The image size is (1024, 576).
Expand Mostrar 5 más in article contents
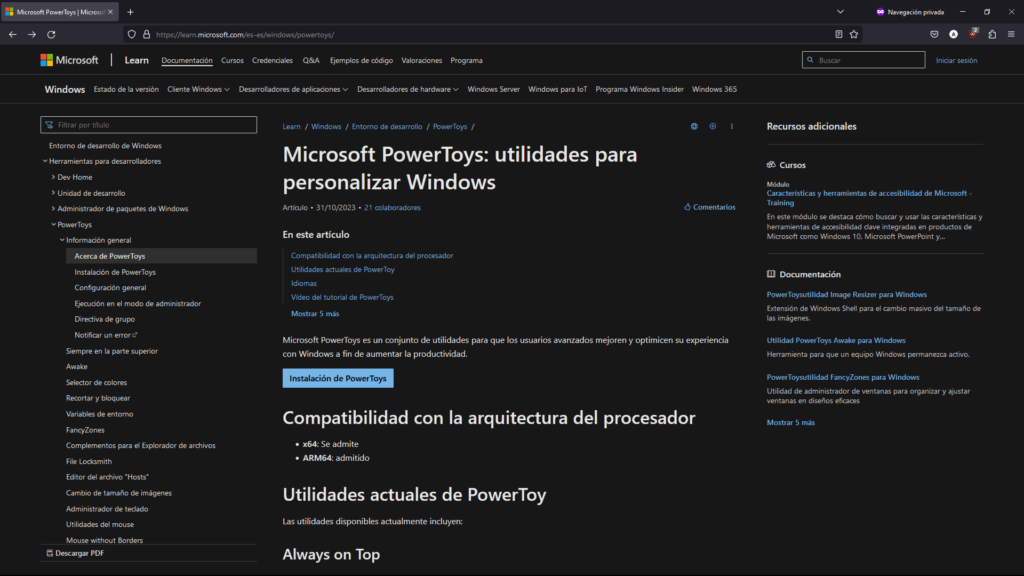[x=315, y=313]
